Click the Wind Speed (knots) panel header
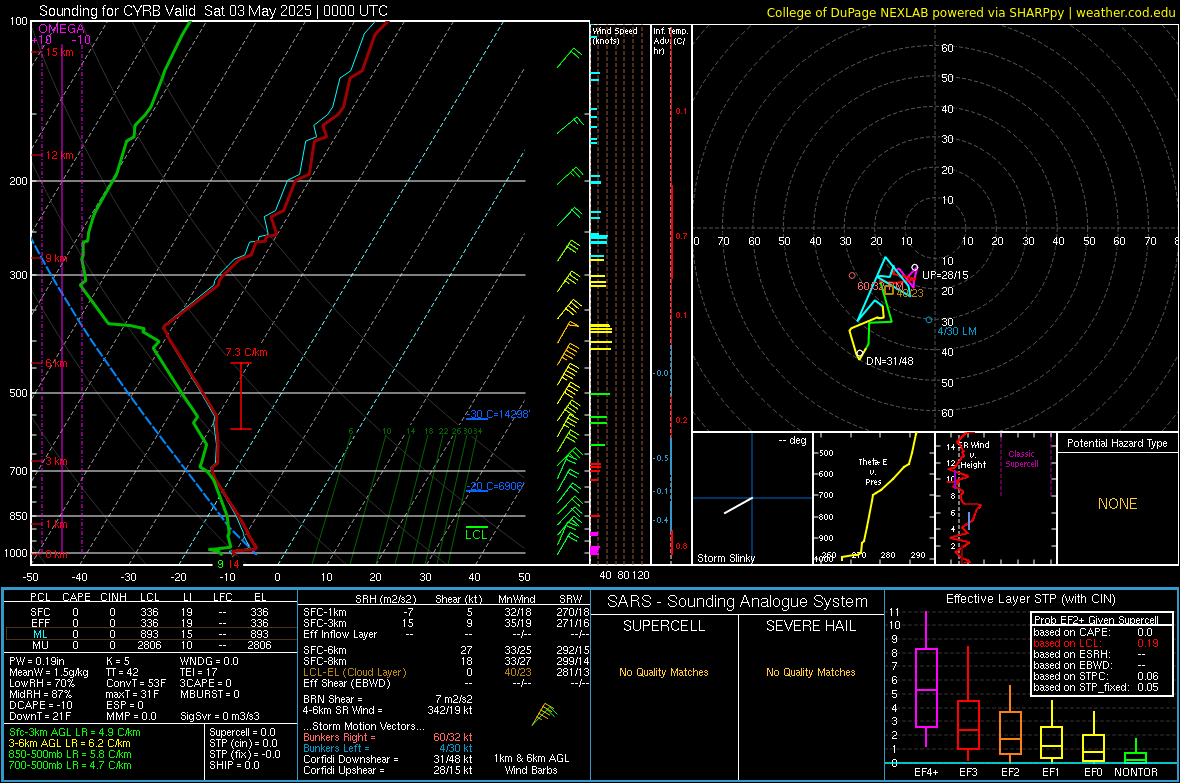Screen dimensions: 1180x783 point(615,35)
